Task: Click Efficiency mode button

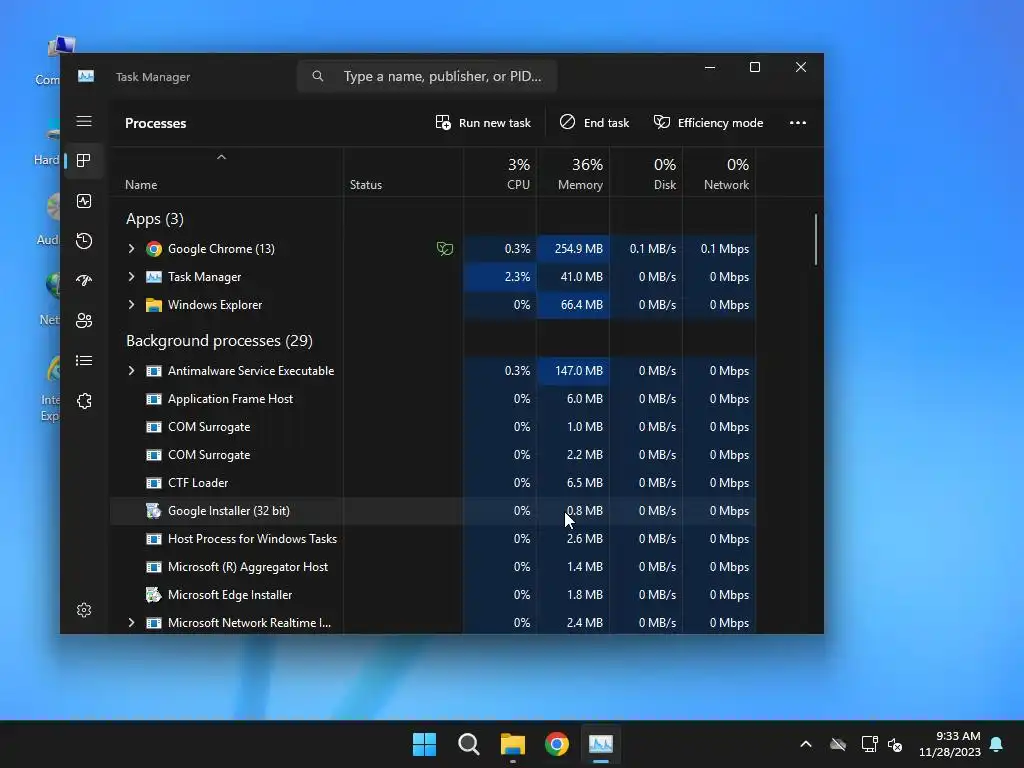Action: pyautogui.click(x=709, y=123)
